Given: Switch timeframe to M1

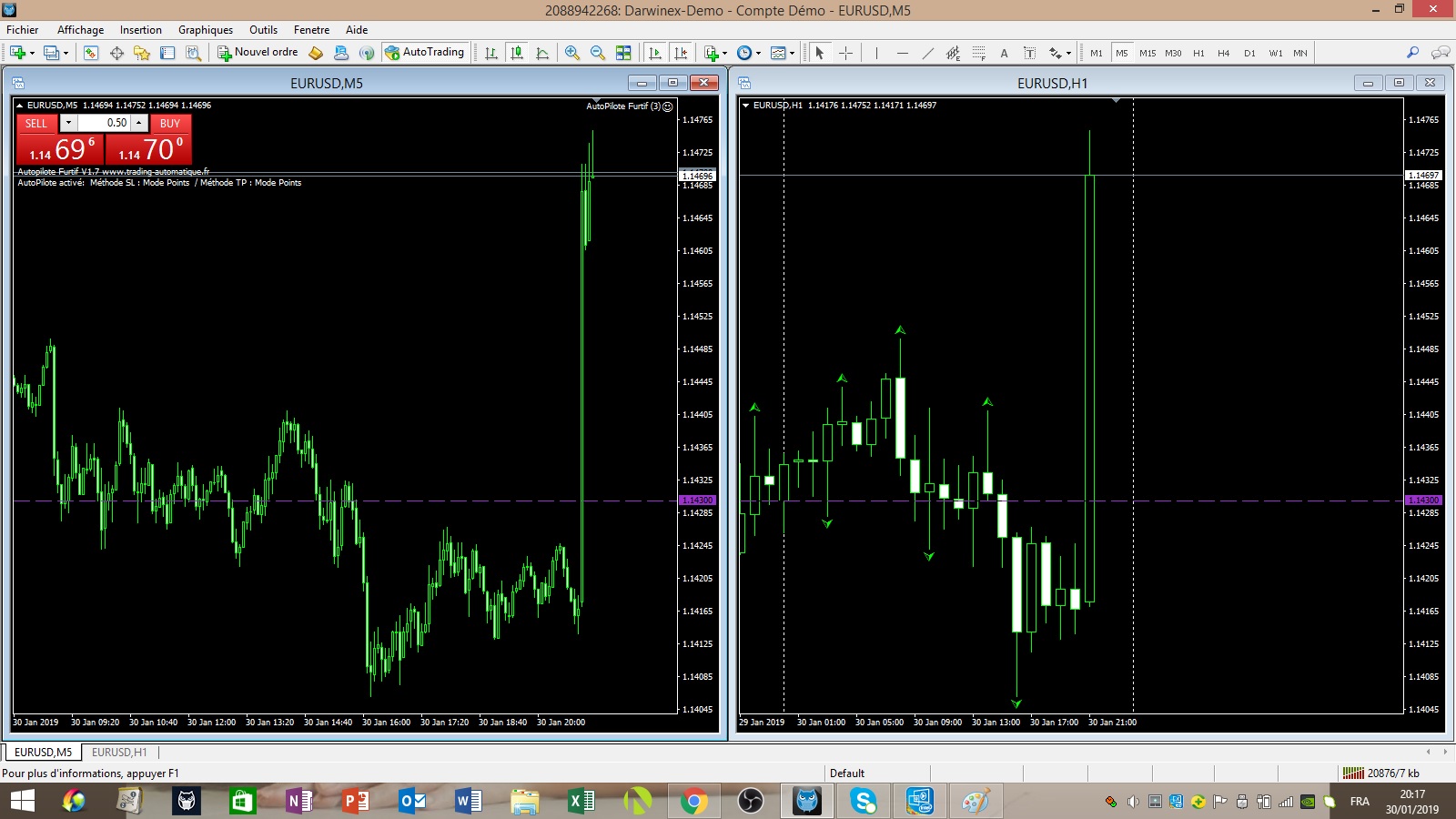Looking at the screenshot, I should (1097, 53).
